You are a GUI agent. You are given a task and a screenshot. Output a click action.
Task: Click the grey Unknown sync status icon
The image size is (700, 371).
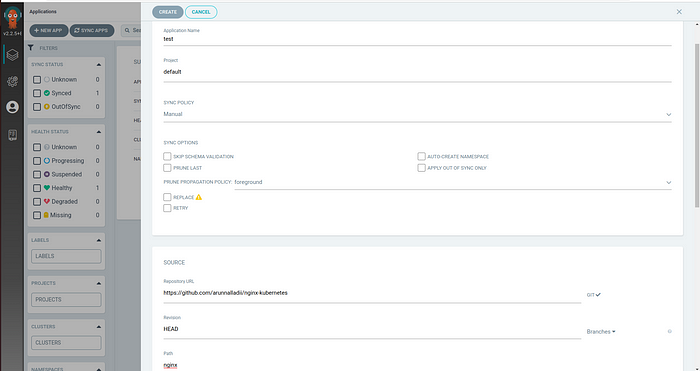47,79
